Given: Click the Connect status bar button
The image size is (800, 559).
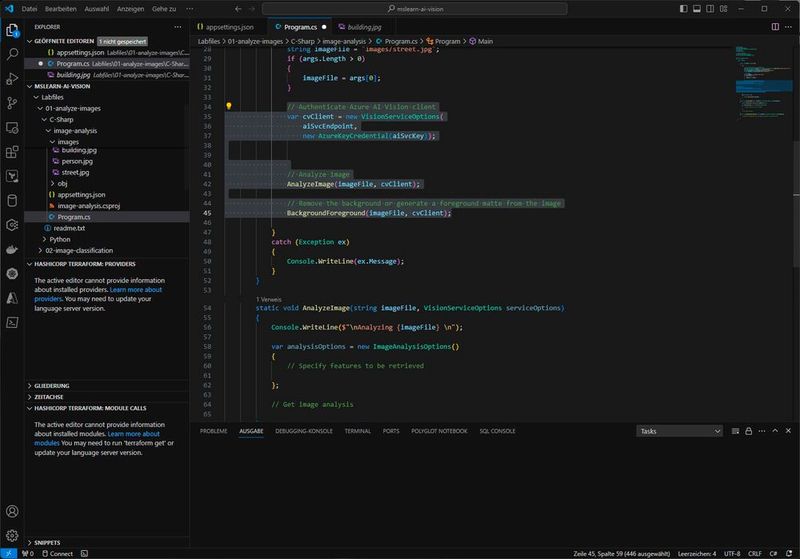Looking at the screenshot, I should click(58, 553).
